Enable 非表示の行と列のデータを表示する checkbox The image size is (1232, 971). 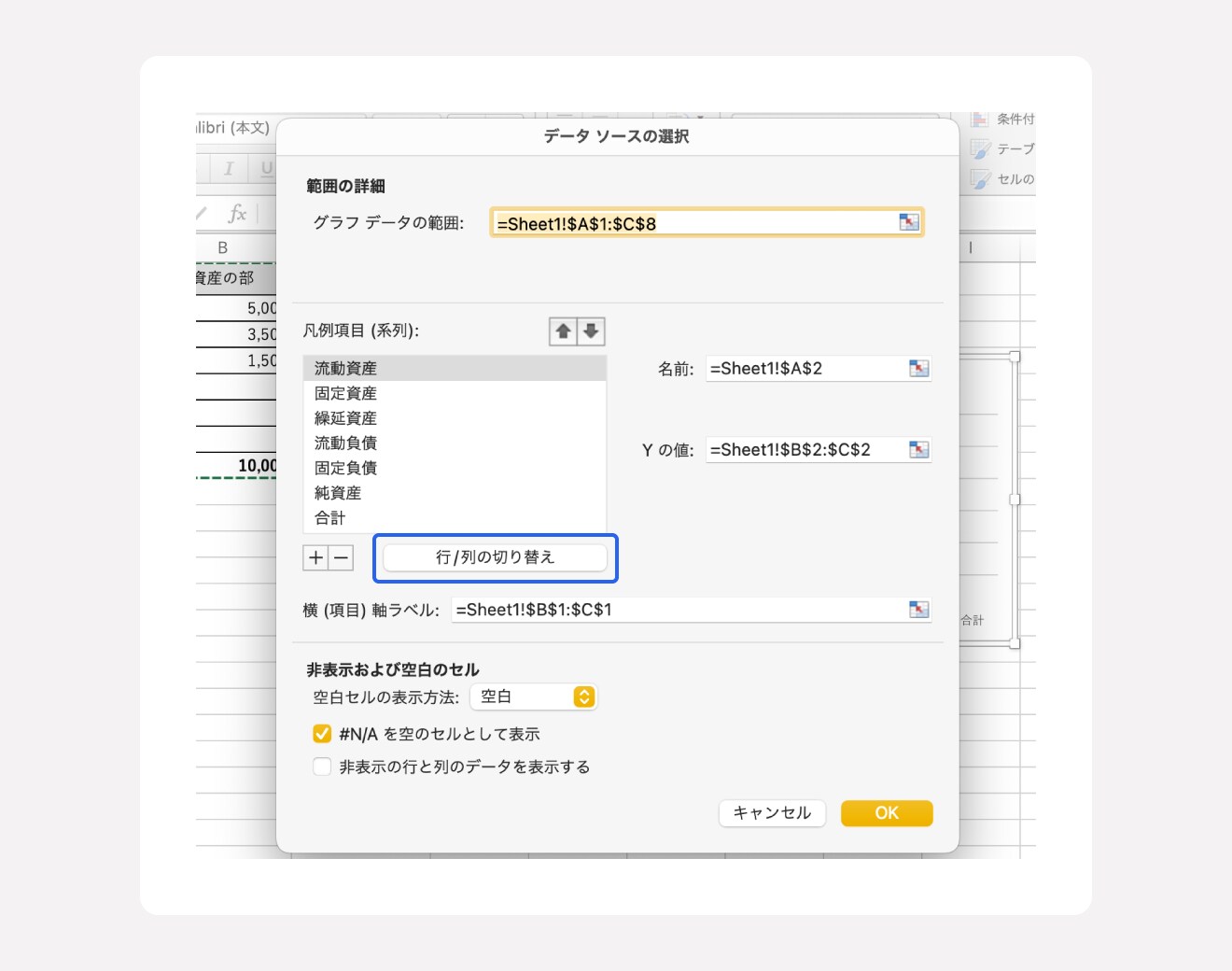click(x=322, y=767)
